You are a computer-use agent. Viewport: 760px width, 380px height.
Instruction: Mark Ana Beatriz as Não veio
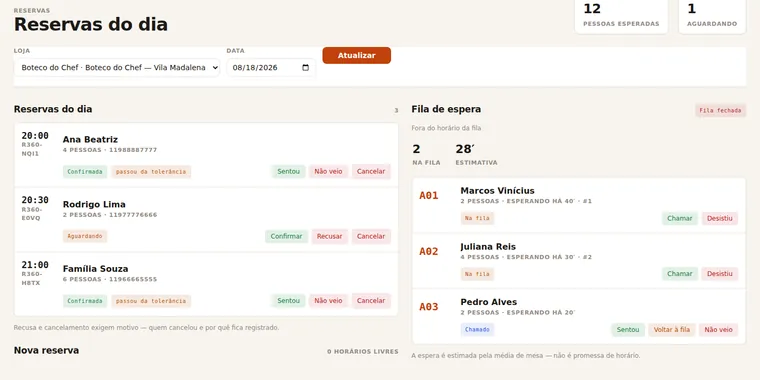click(328, 172)
